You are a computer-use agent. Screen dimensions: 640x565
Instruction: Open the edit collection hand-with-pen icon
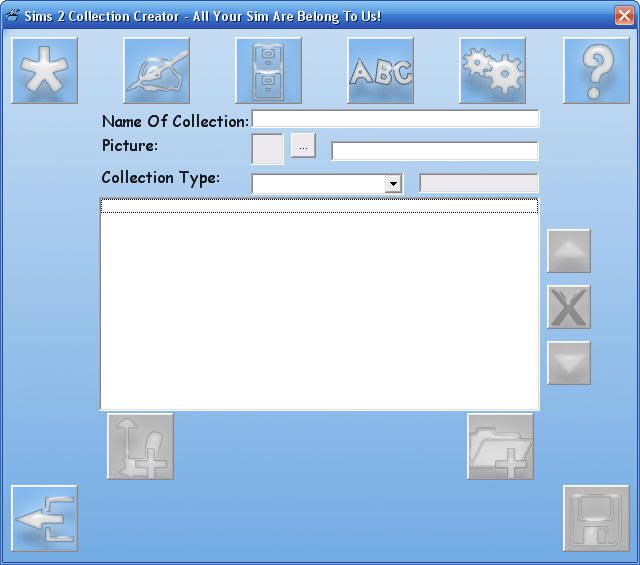(x=156, y=71)
